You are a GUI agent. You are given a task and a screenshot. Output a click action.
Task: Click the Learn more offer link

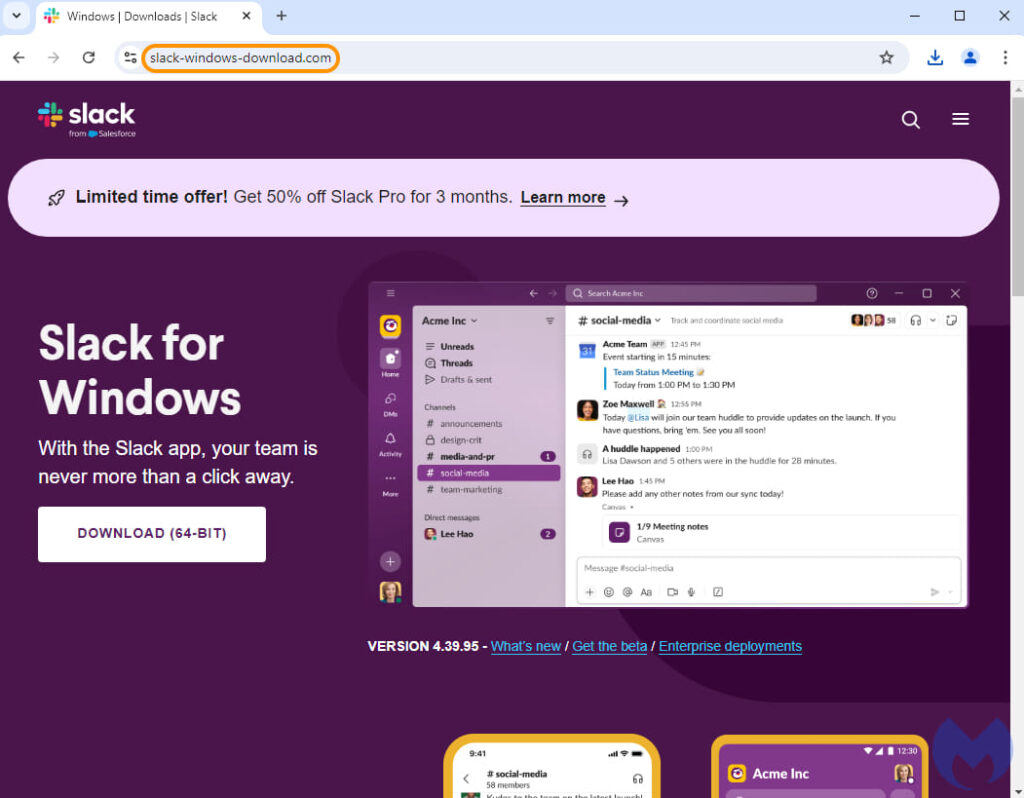pyautogui.click(x=563, y=197)
